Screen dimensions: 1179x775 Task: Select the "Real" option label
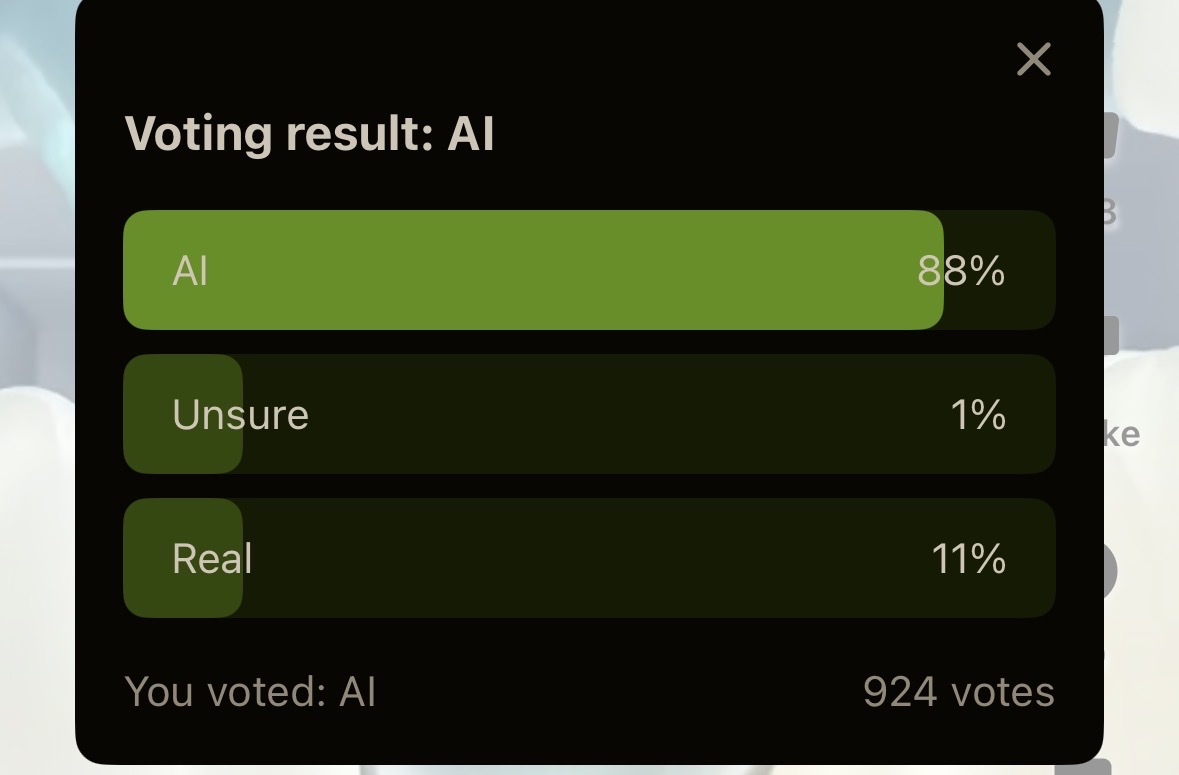point(212,558)
